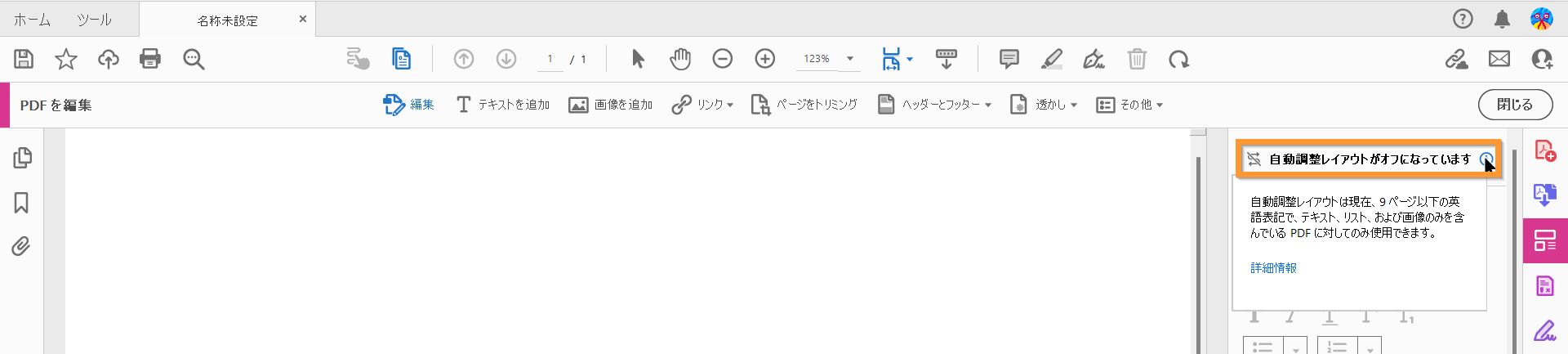
Task: Open the sign document pen icon
Action: pos(1094,59)
